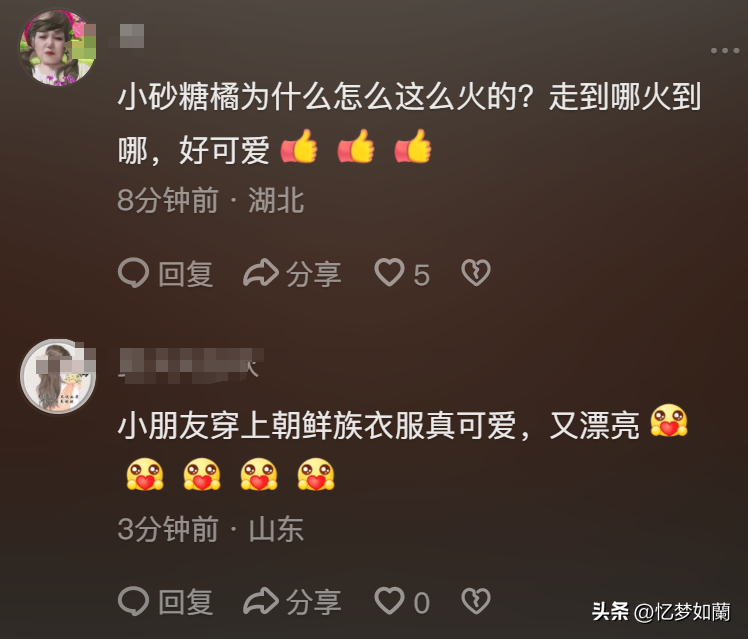
Task: Tap broken heart icon under Shandong comment
Action: click(476, 601)
